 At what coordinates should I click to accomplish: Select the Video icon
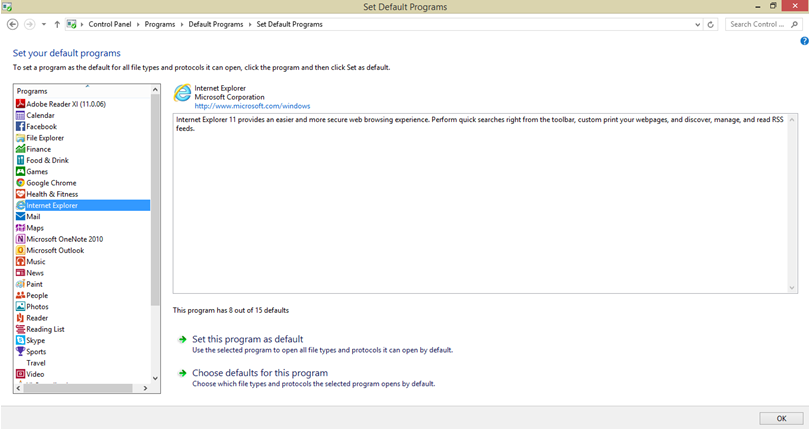[x=21, y=374]
